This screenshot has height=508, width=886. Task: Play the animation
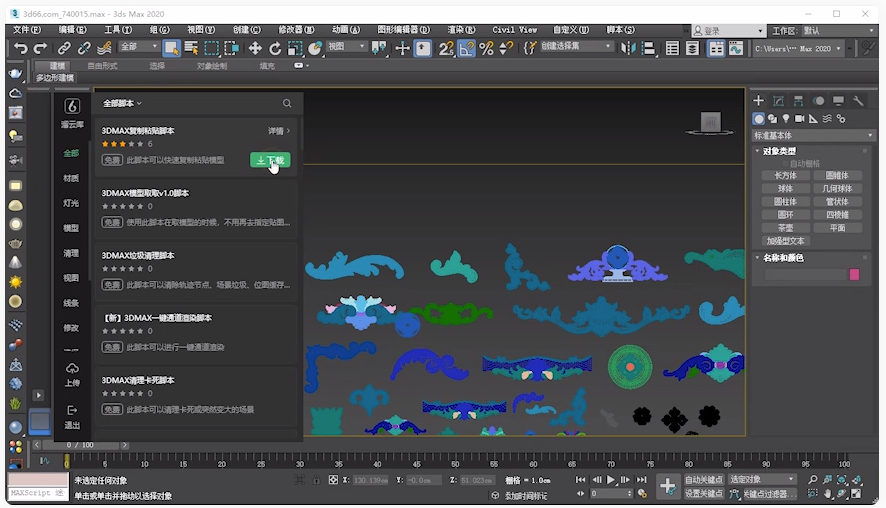pos(611,480)
